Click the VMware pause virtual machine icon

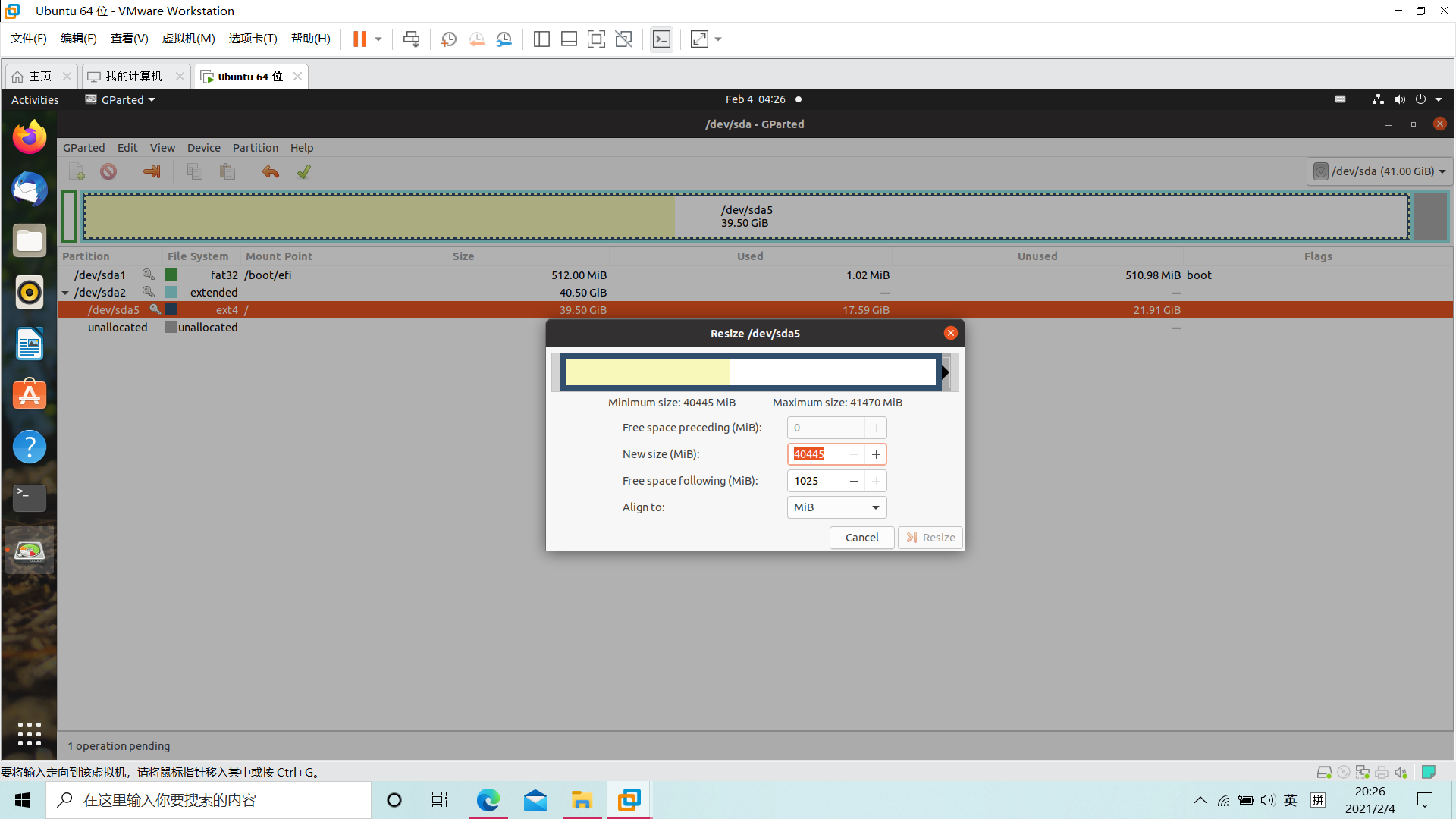point(359,39)
